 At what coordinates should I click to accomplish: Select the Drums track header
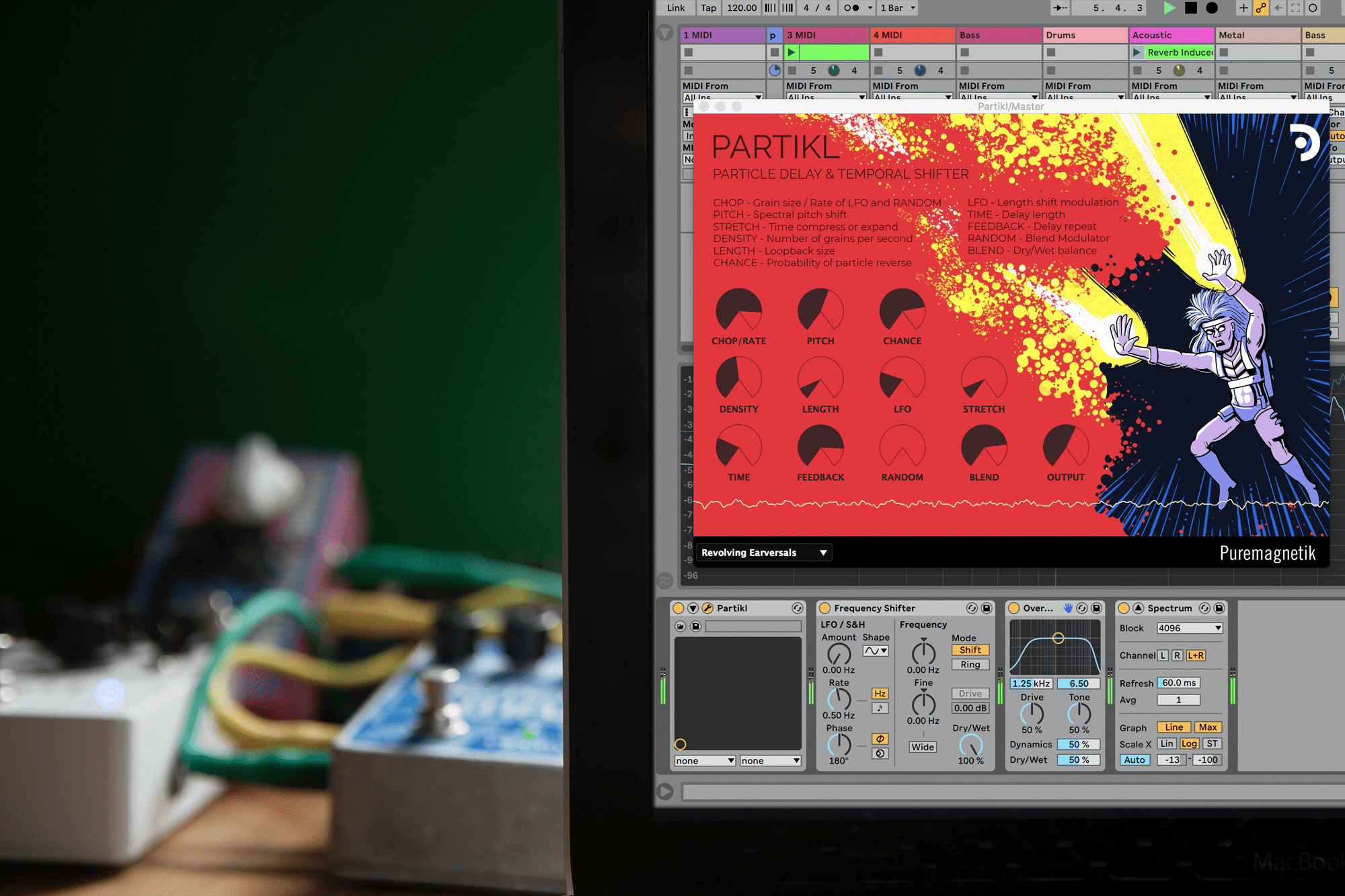pos(1085,35)
